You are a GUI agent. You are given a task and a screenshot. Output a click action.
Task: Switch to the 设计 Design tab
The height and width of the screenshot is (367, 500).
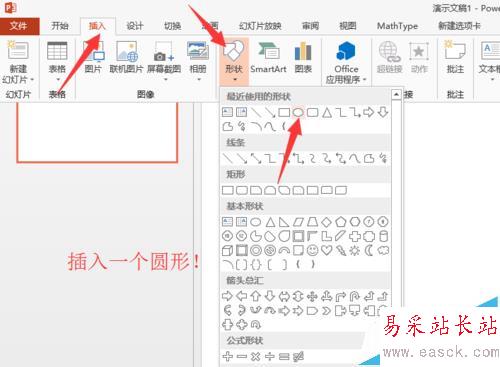pos(135,26)
